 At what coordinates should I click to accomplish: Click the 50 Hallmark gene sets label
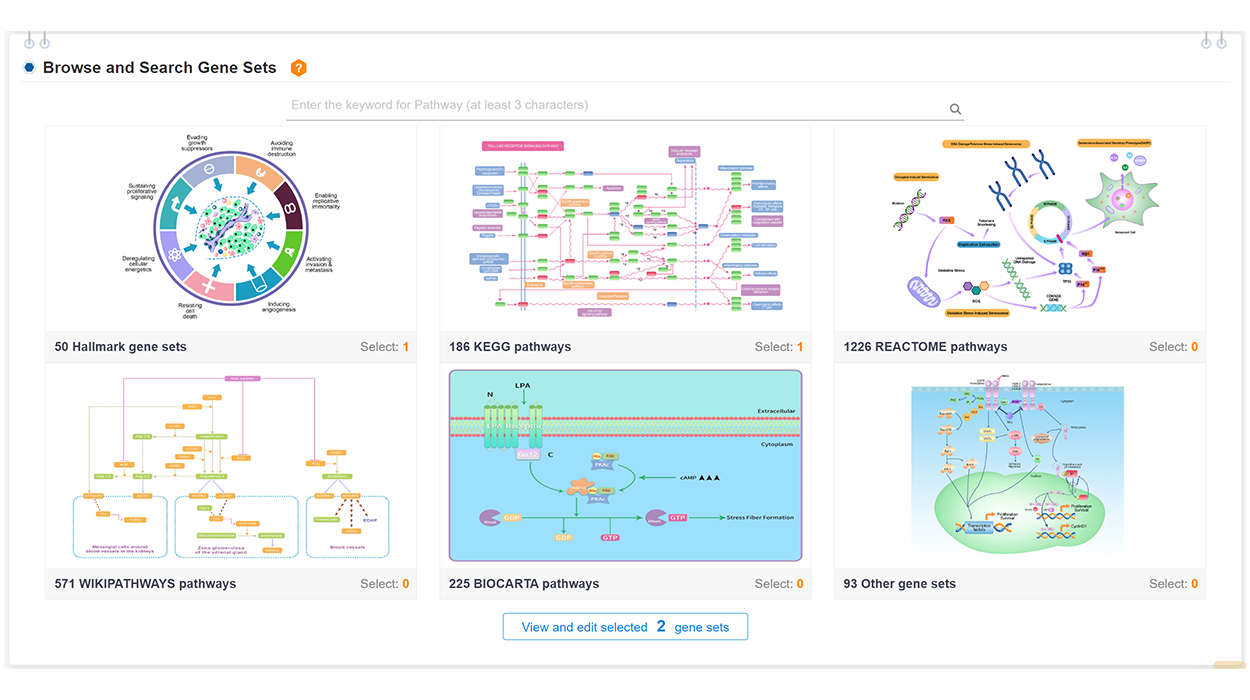pyautogui.click(x=121, y=347)
